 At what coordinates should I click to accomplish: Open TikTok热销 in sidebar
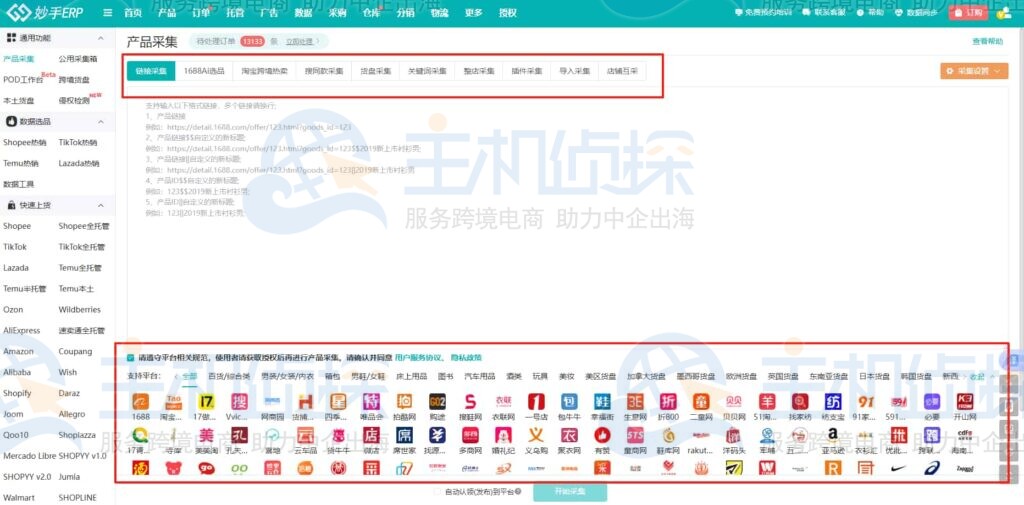[x=78, y=142]
